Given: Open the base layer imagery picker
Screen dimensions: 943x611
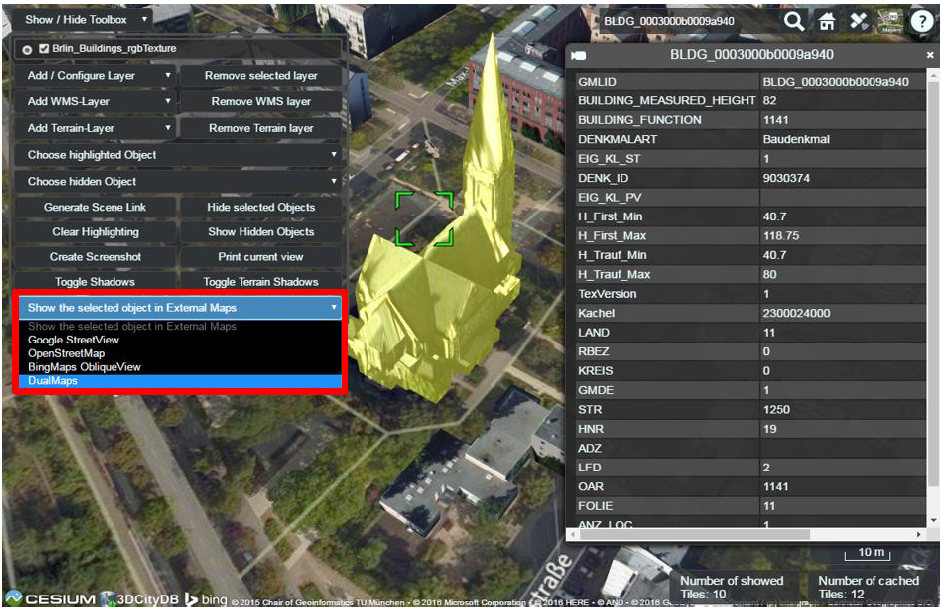Looking at the screenshot, I should coord(890,21).
